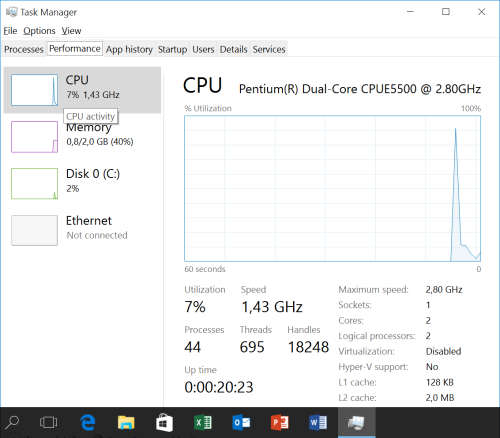The width and height of the screenshot is (500, 438).
Task: Click the Memory mini graph thumbnail
Action: pos(34,137)
